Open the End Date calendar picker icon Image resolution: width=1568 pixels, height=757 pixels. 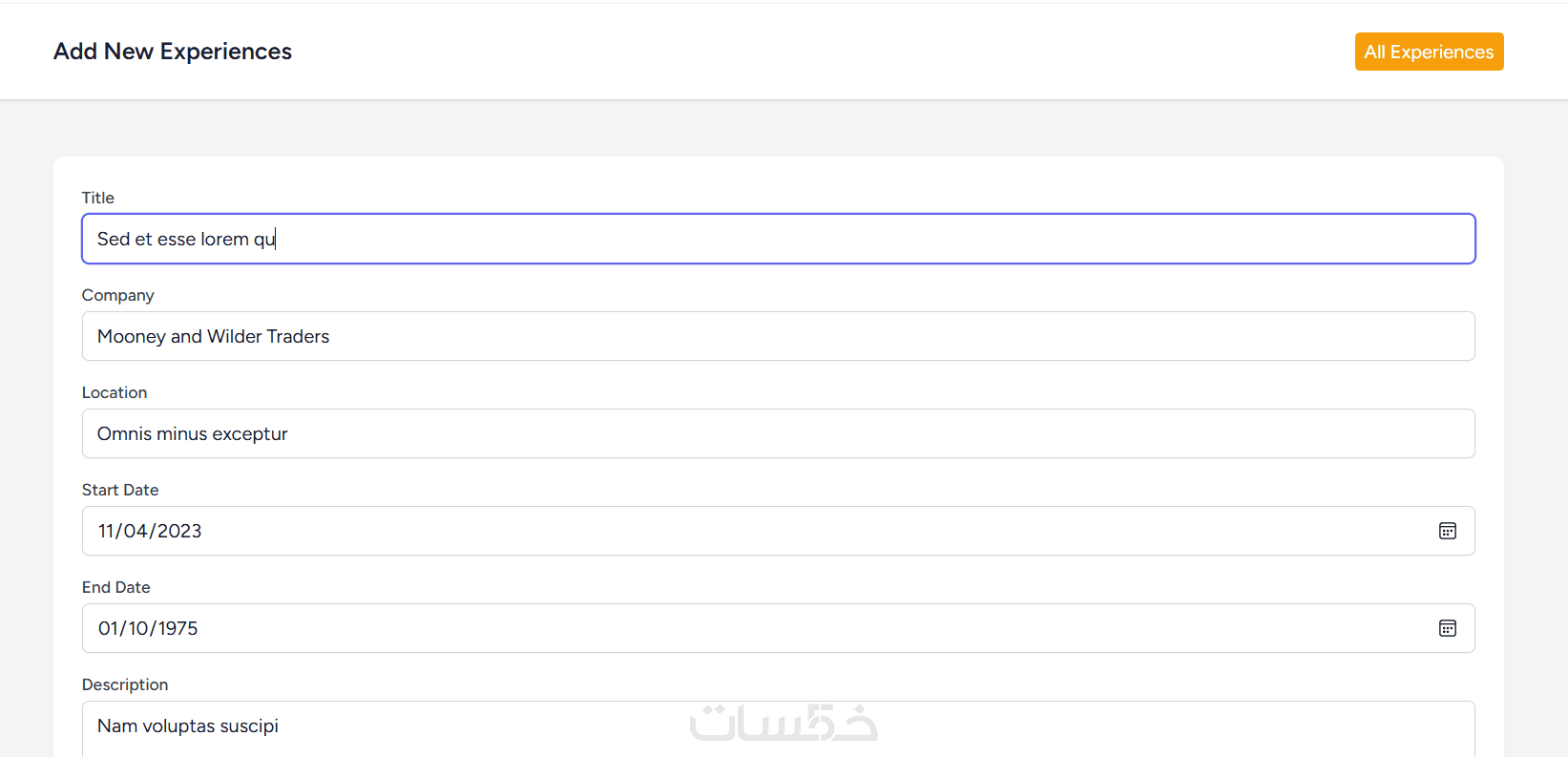[x=1447, y=628]
